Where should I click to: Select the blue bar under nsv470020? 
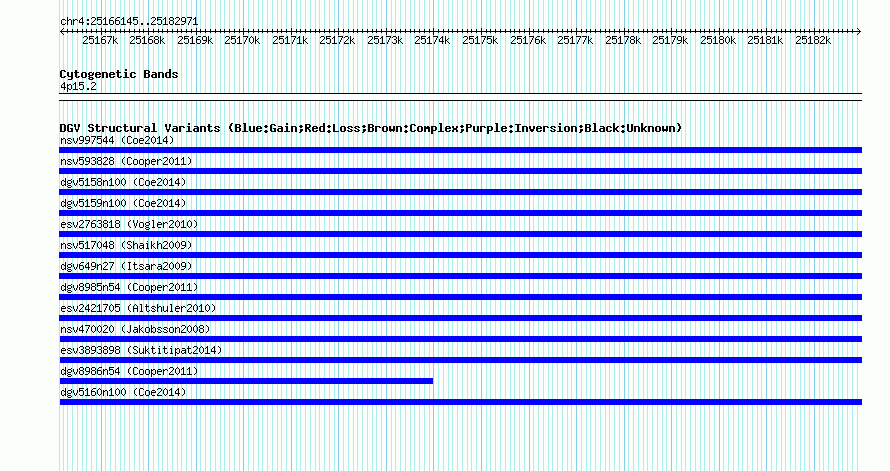coord(461,339)
